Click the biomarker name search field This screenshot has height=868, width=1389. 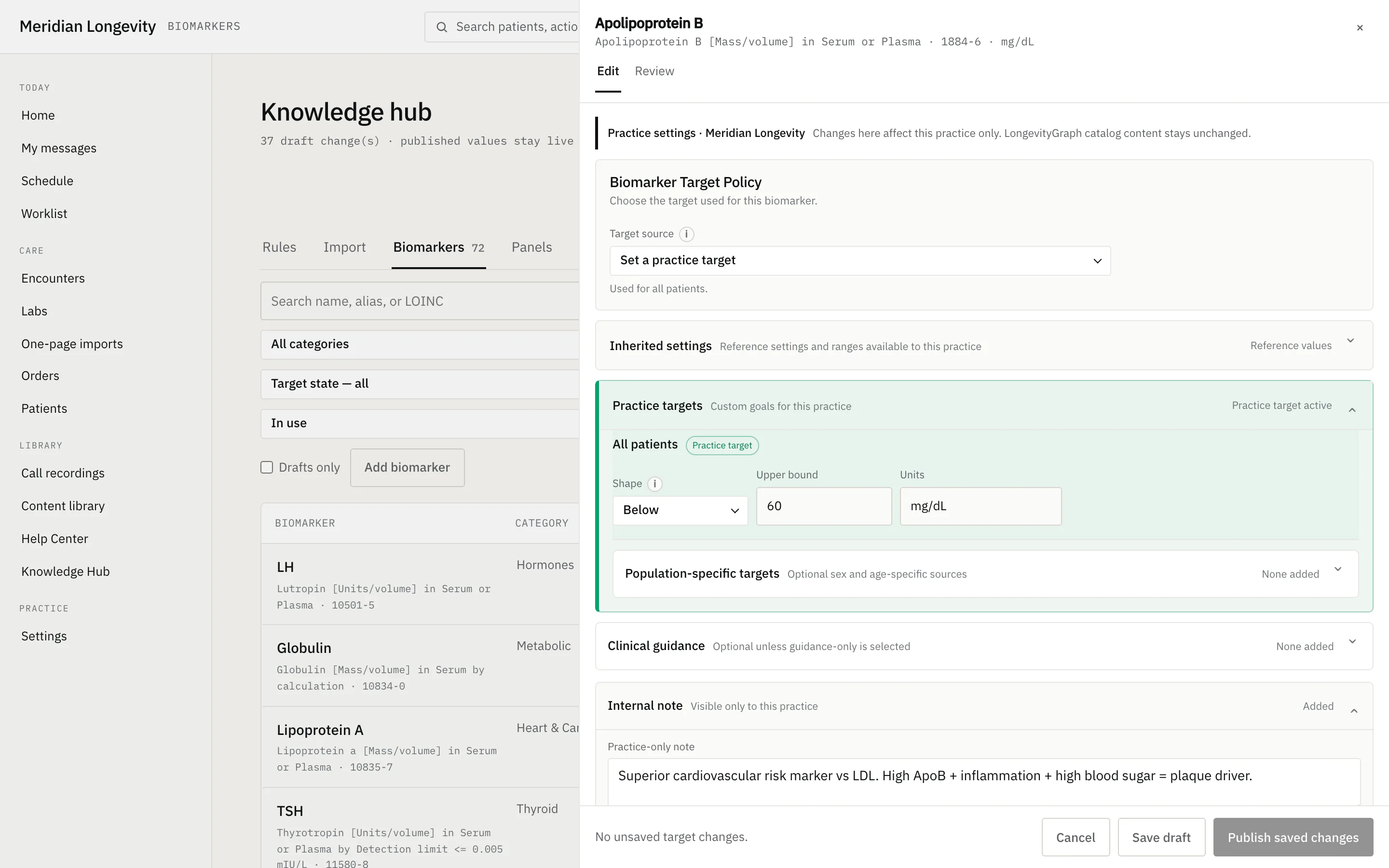(x=420, y=301)
